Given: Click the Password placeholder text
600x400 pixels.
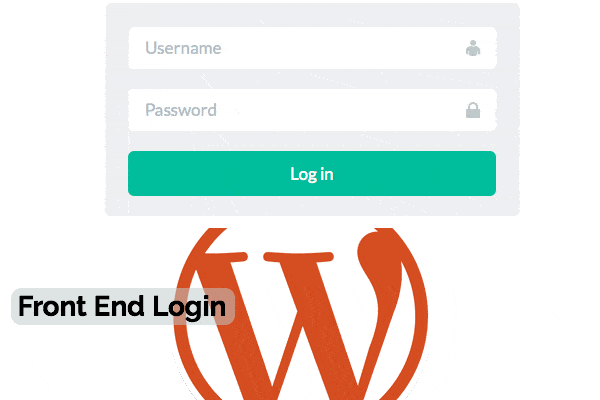Looking at the screenshot, I should pos(181,110).
